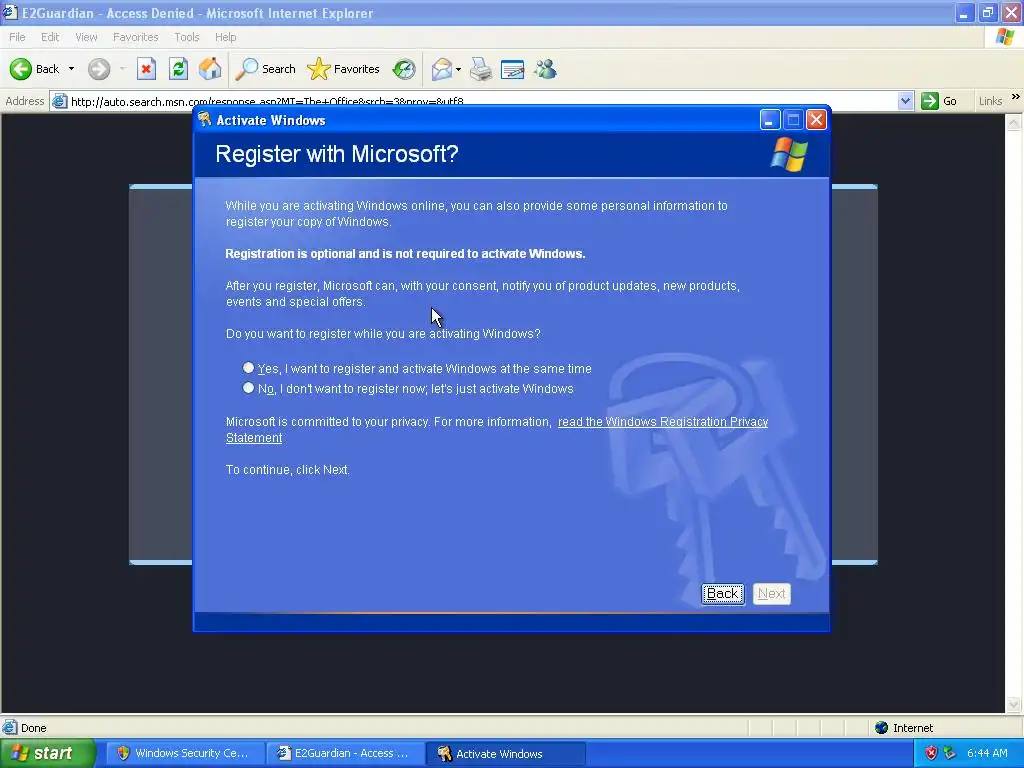Click Next button in Activate Windows dialog

[771, 594]
